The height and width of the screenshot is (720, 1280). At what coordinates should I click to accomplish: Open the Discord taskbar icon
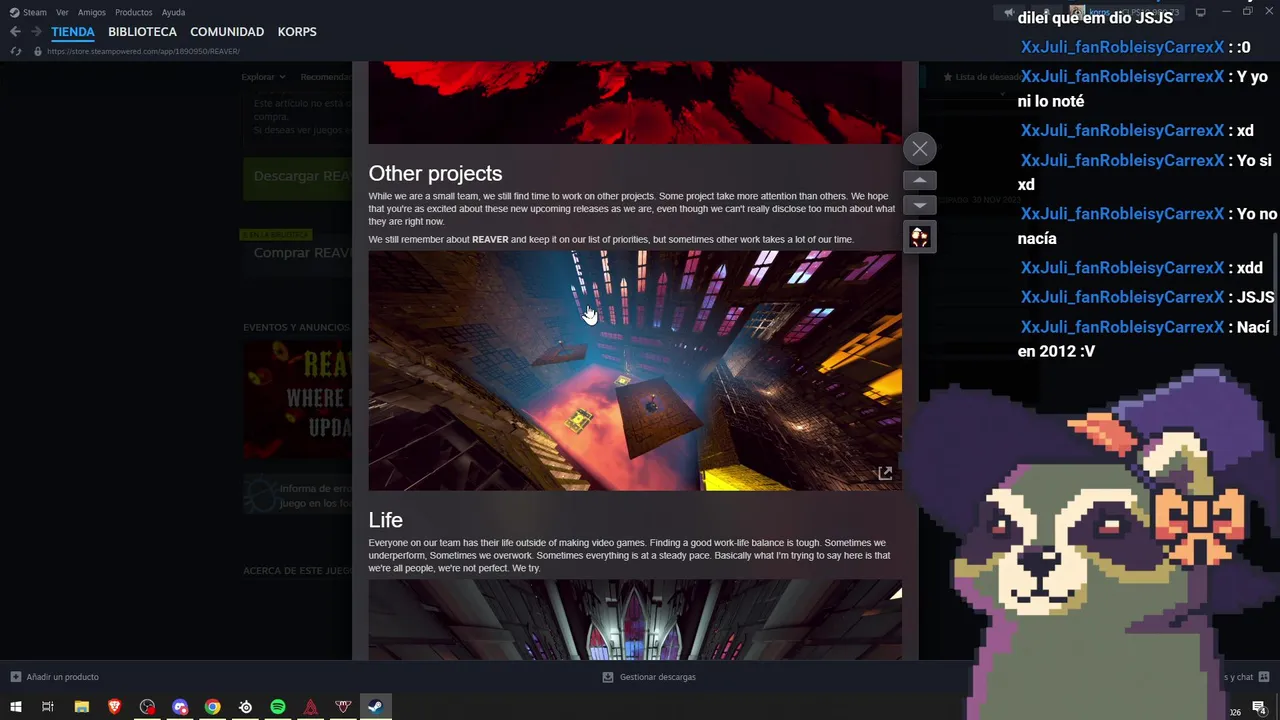tap(180, 707)
